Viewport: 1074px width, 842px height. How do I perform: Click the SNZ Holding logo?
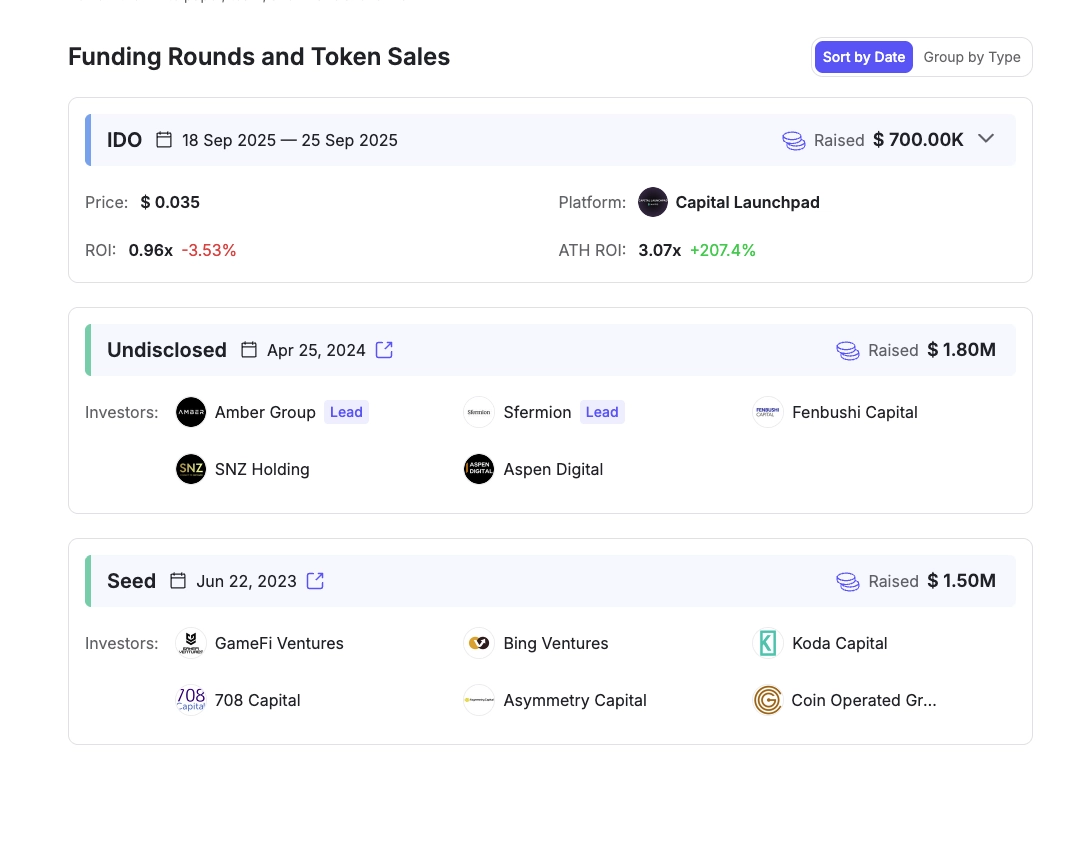point(191,469)
